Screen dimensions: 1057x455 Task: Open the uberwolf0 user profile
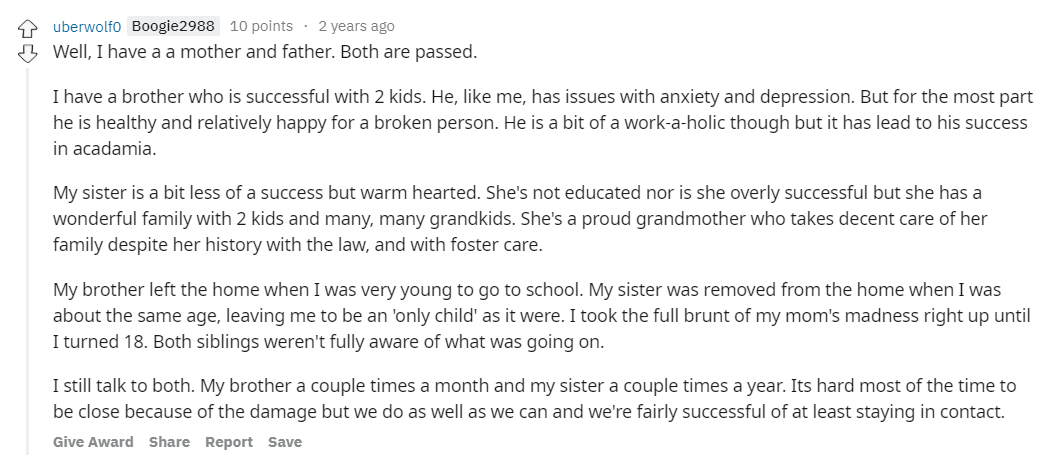[x=88, y=26]
